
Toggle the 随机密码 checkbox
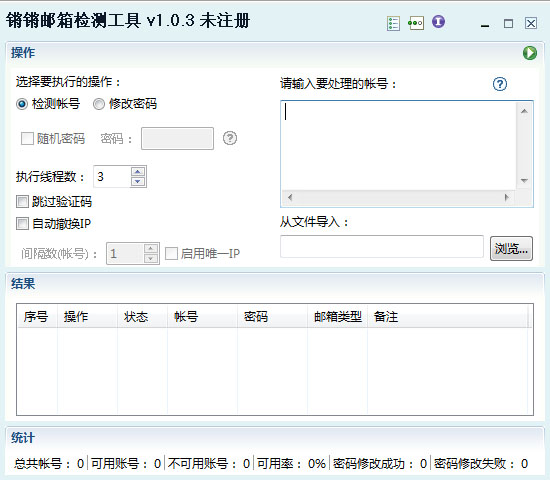[x=53, y=139]
